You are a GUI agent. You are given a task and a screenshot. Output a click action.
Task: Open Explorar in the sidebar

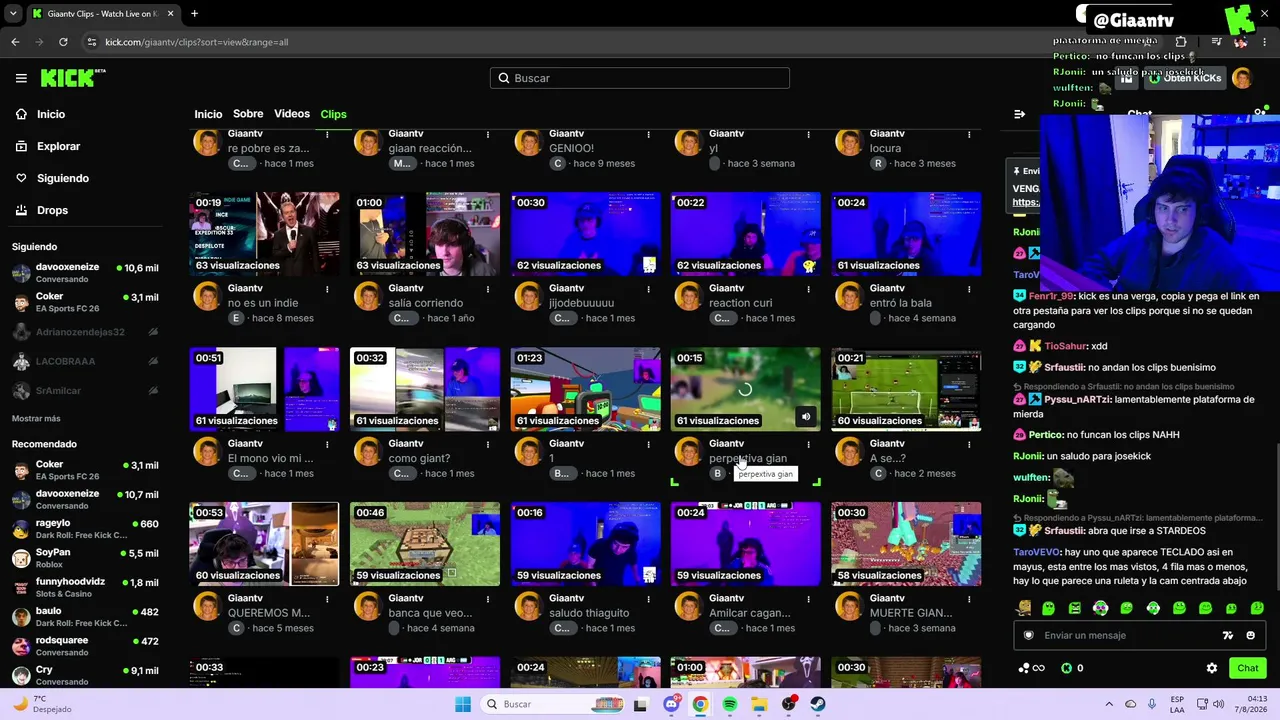[49, 146]
